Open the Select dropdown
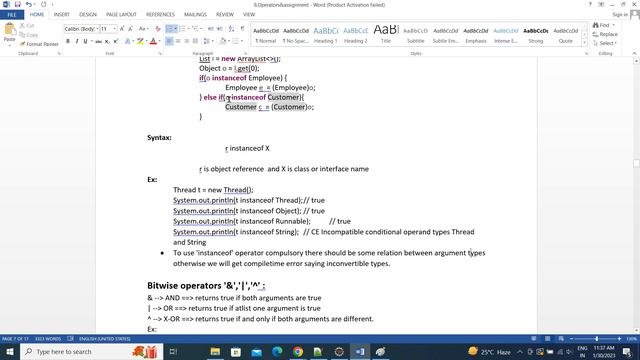Image resolution: width=640 pixels, height=360 pixels. [605, 43]
